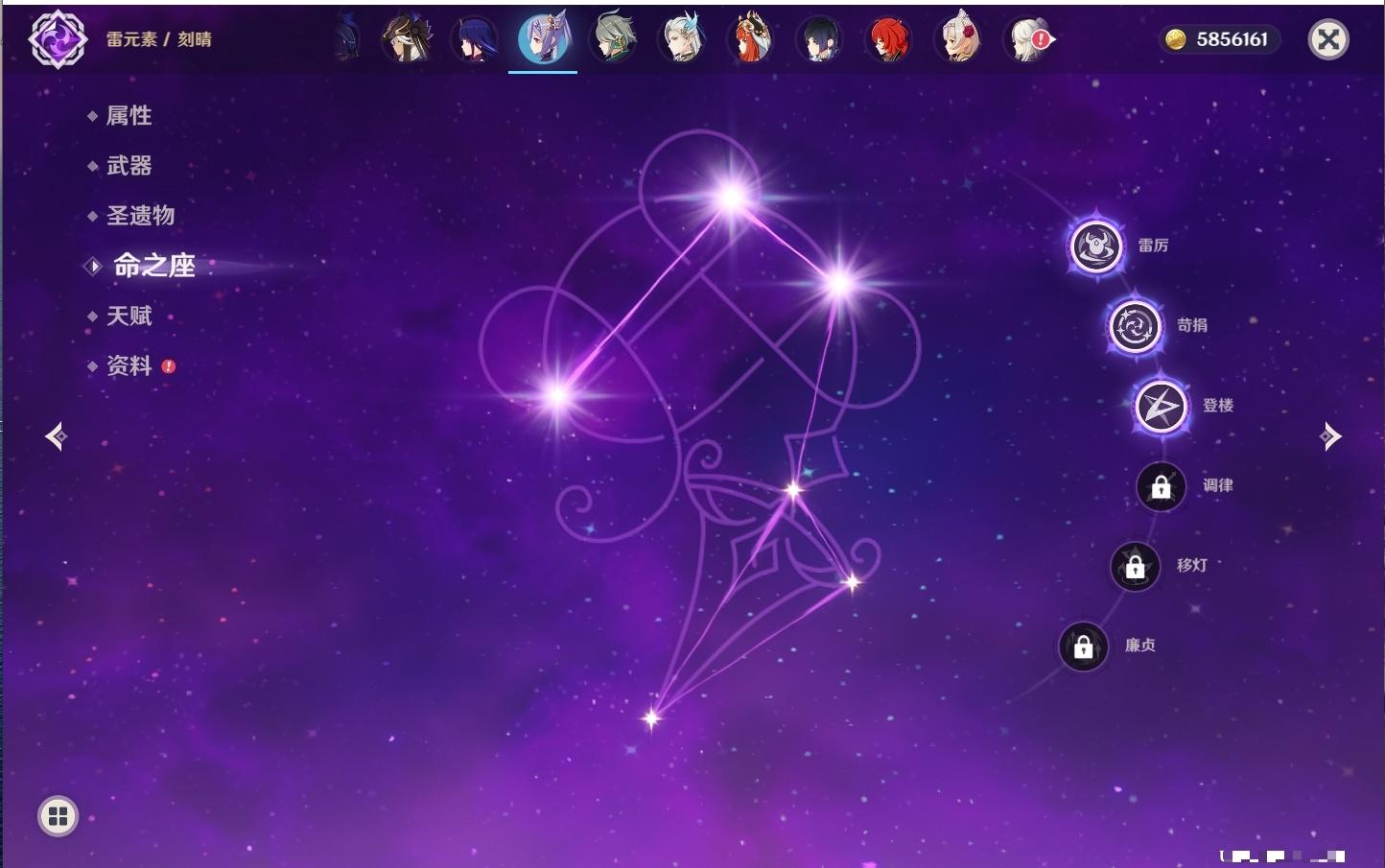Choose Diluc's red-haired avatar
Viewport: 1385px width, 868px height.
889,39
